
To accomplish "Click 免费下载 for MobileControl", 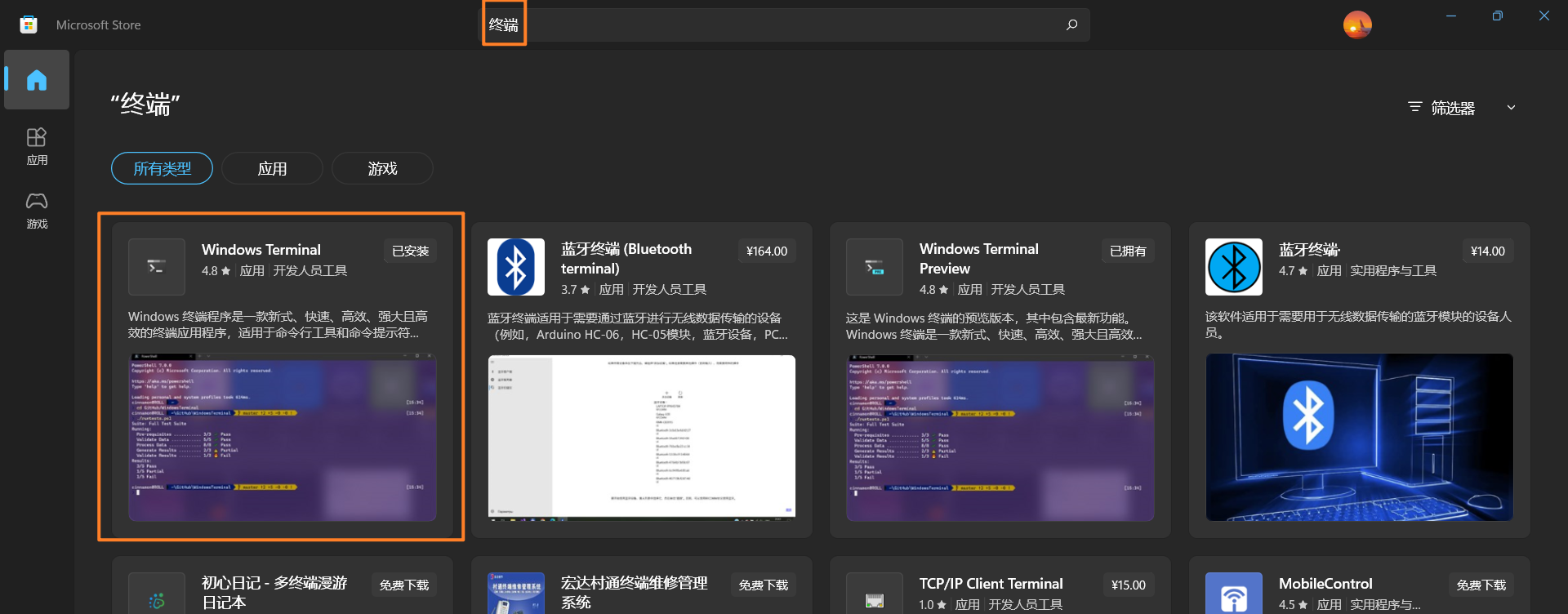I will pos(1481,585).
